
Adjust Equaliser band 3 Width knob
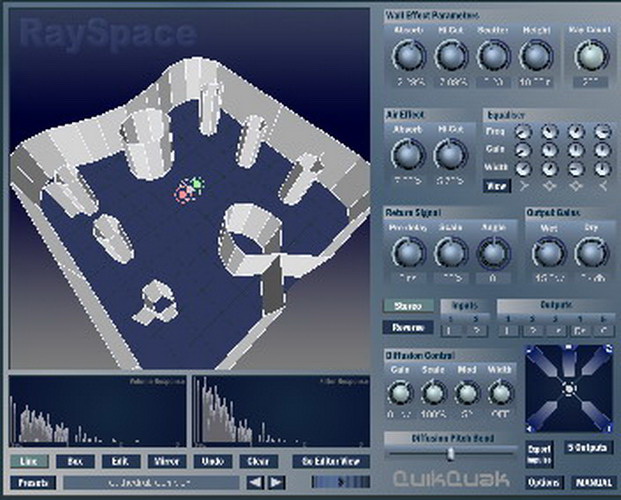pos(575,168)
